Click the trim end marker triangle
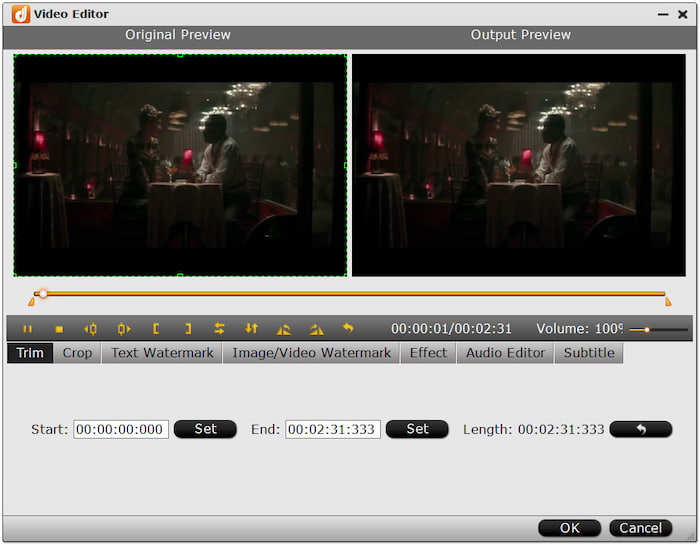 click(668, 302)
